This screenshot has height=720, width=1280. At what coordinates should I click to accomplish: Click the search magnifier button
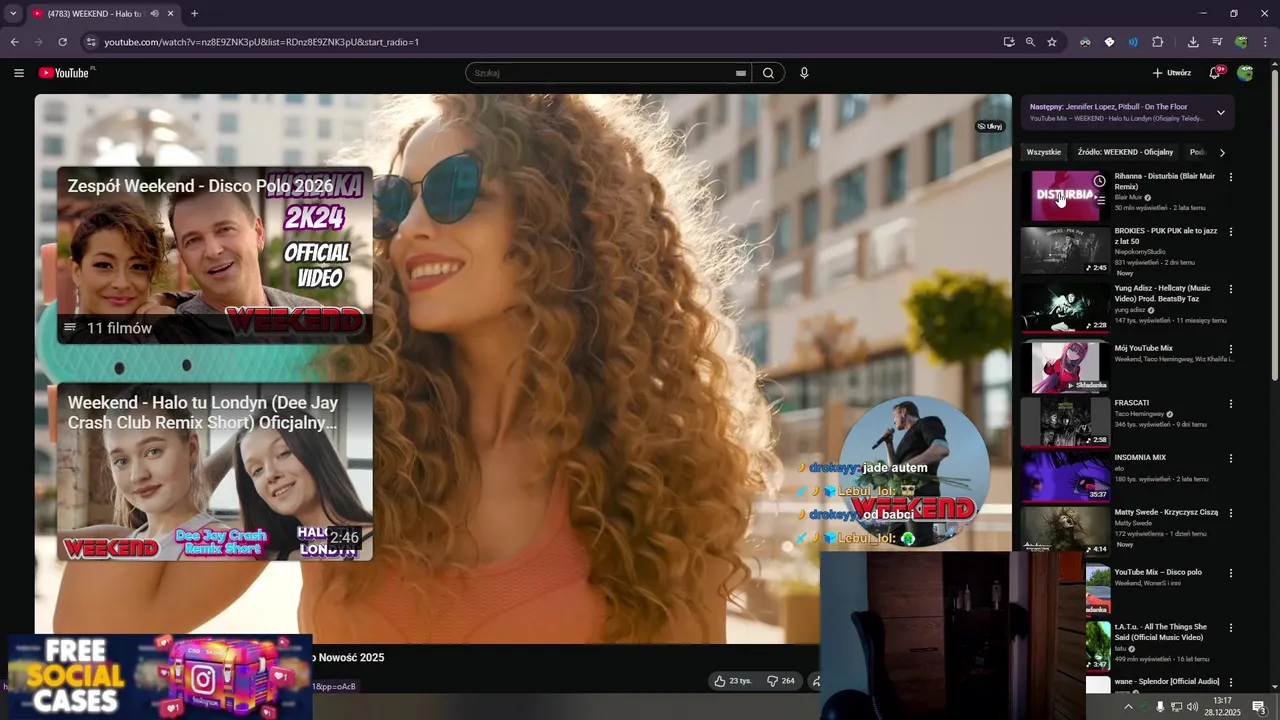click(x=768, y=73)
